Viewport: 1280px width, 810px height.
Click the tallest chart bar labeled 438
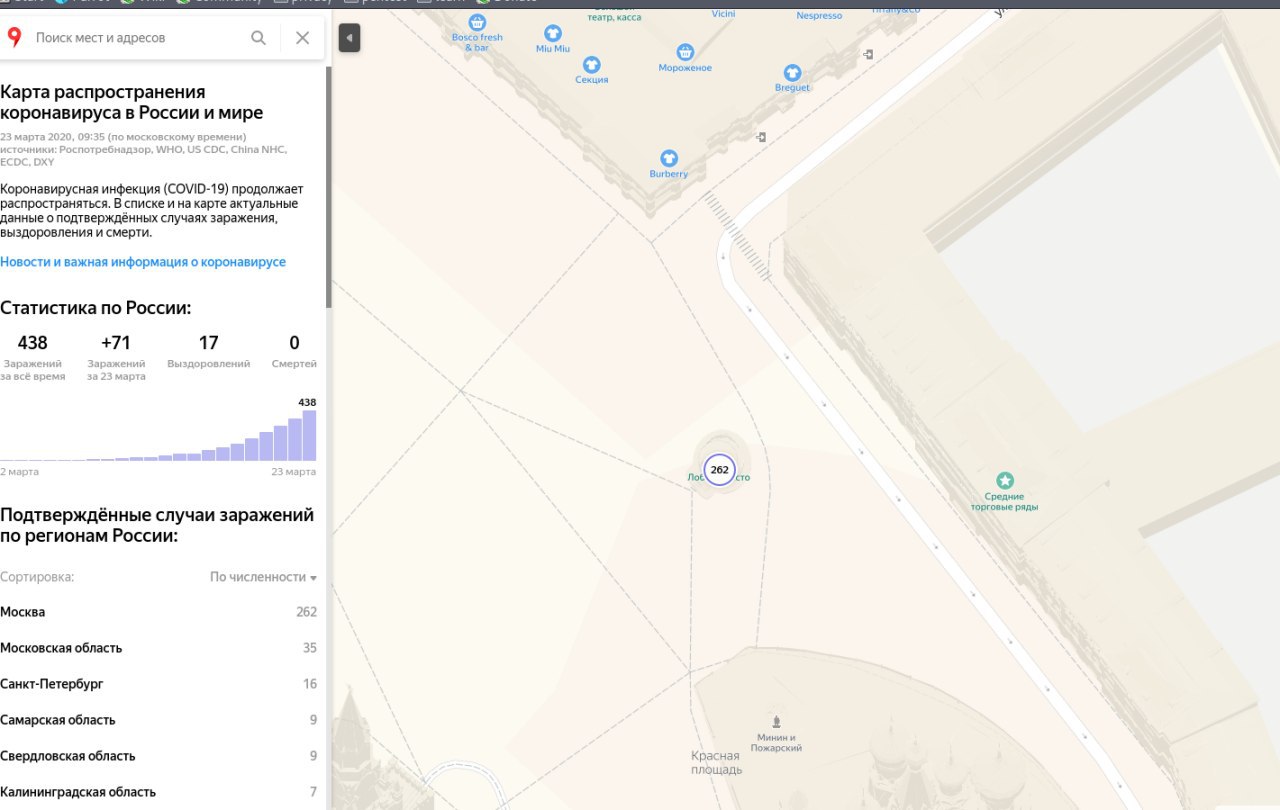pyautogui.click(x=309, y=435)
